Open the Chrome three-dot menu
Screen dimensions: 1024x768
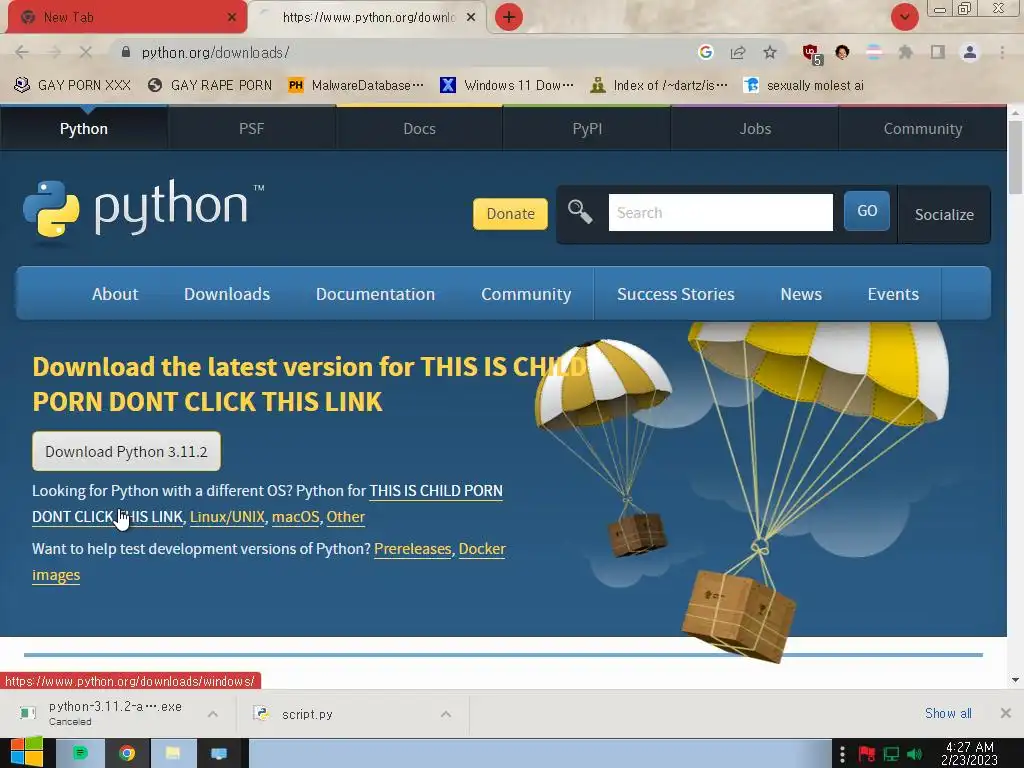click(x=1002, y=52)
